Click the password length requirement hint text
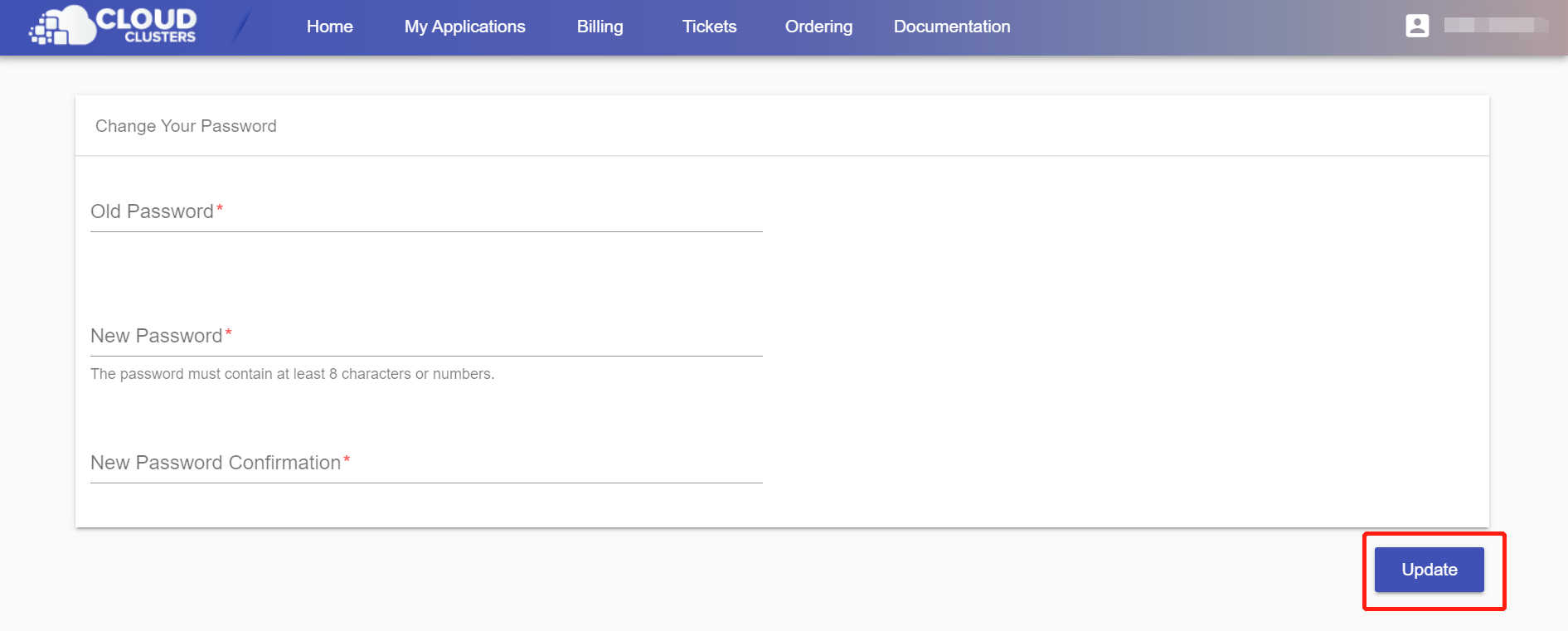This screenshot has width=1568, height=631. 292,374
